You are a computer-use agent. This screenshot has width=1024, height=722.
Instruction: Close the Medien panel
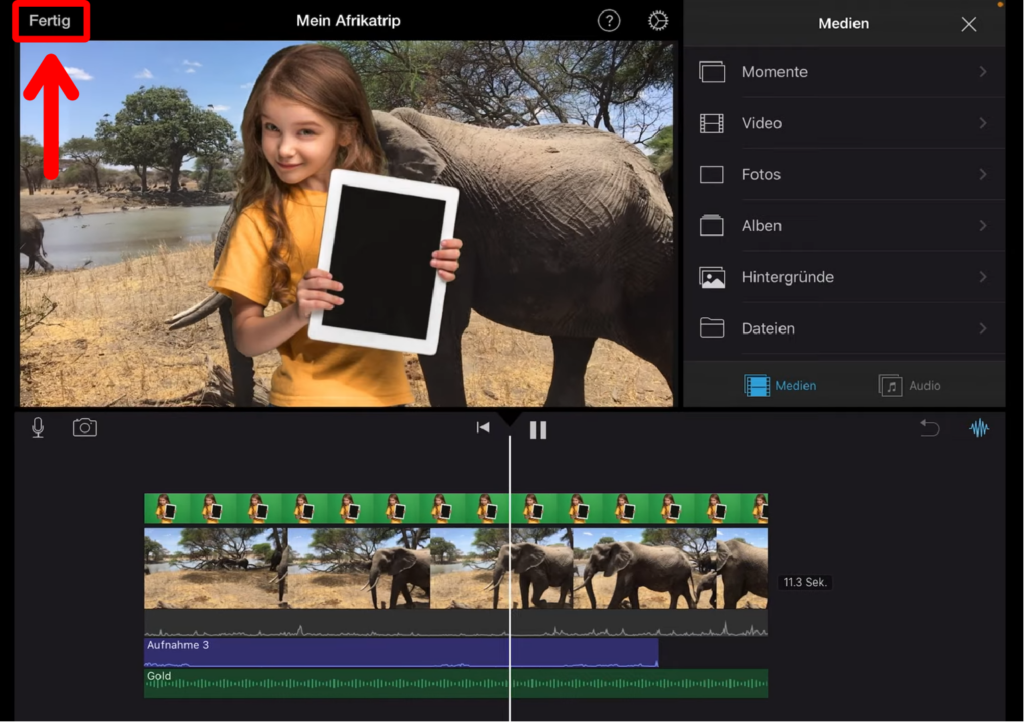pyautogui.click(x=968, y=25)
